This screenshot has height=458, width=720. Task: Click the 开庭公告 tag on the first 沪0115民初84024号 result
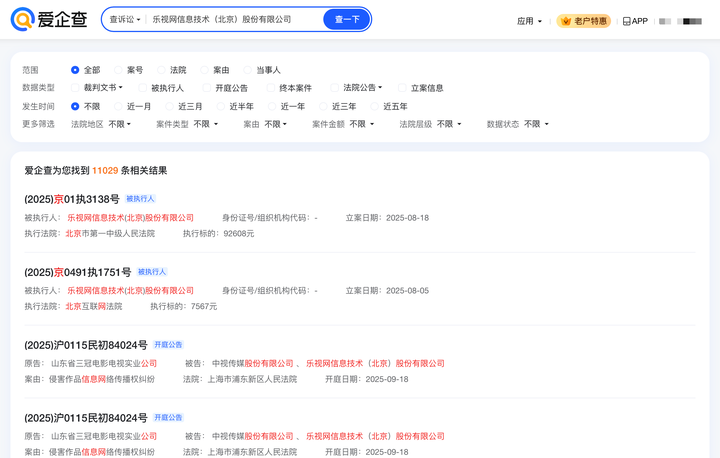click(168, 345)
